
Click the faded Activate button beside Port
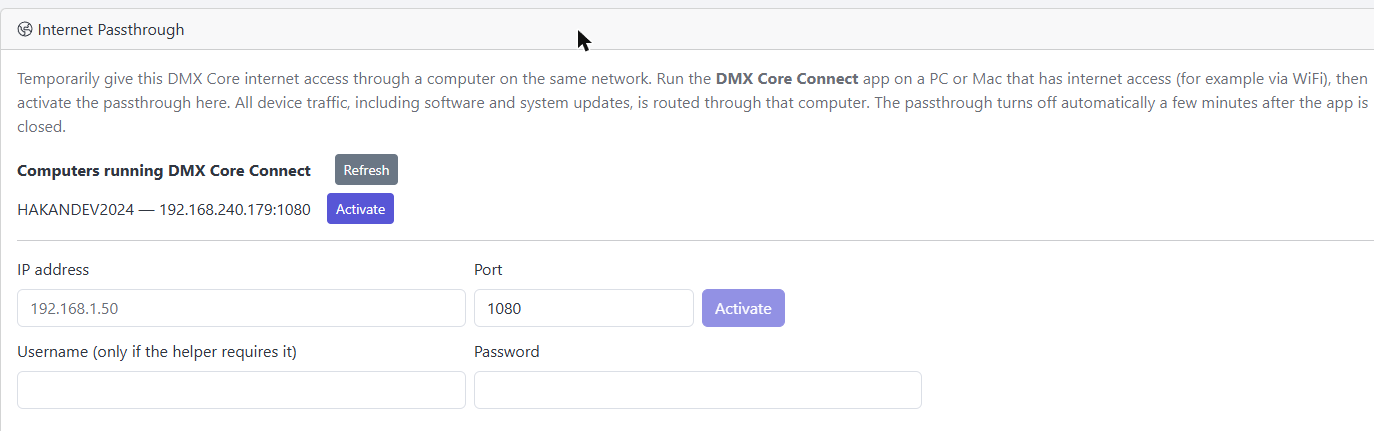(x=743, y=308)
